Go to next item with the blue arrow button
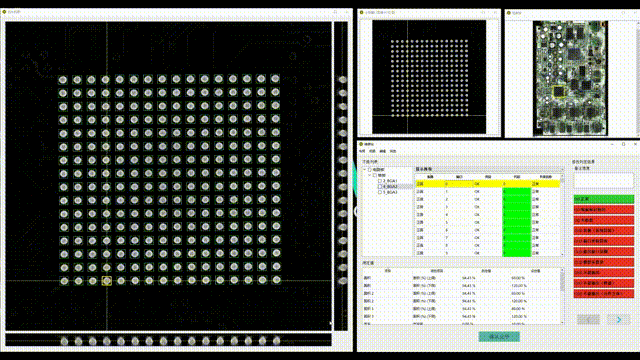The height and width of the screenshot is (360, 640). pyautogui.click(x=619, y=320)
